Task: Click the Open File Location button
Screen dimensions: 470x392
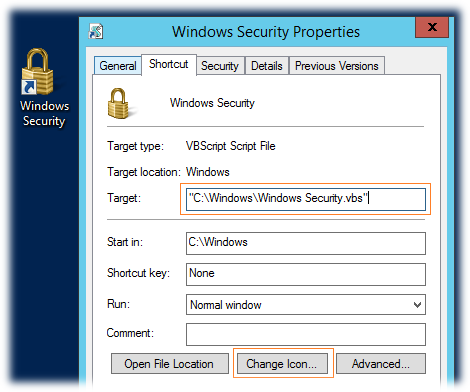Action: click(170, 364)
